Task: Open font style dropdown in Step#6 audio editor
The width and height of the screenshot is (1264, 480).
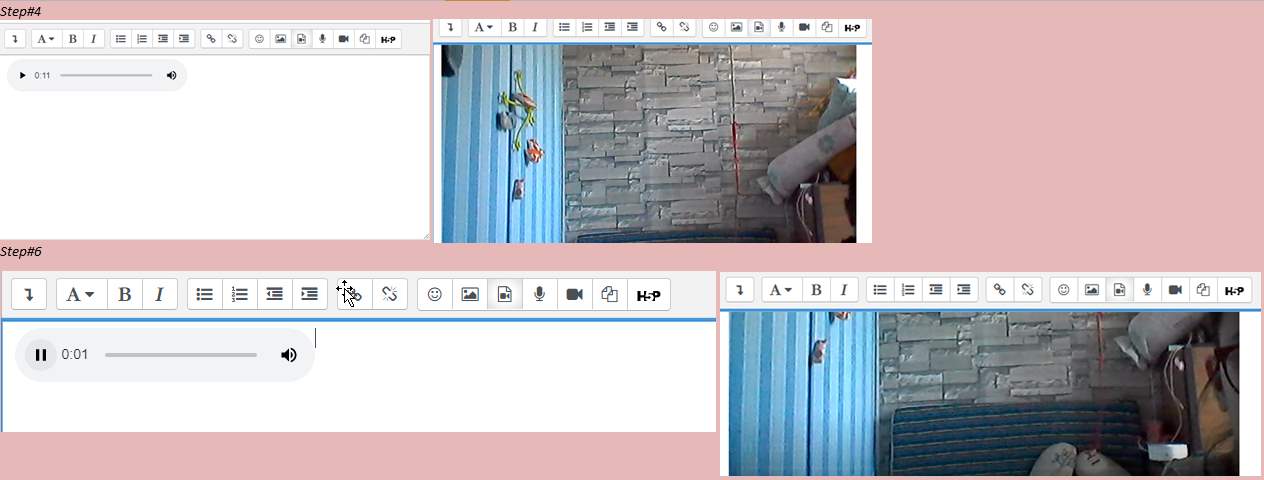Action: click(x=81, y=294)
